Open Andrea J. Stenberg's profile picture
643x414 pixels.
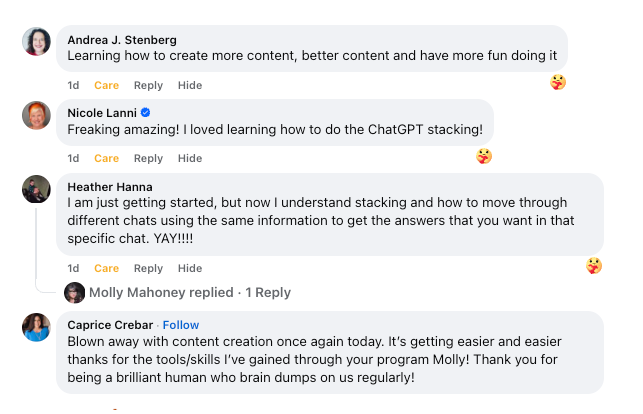(x=36, y=41)
